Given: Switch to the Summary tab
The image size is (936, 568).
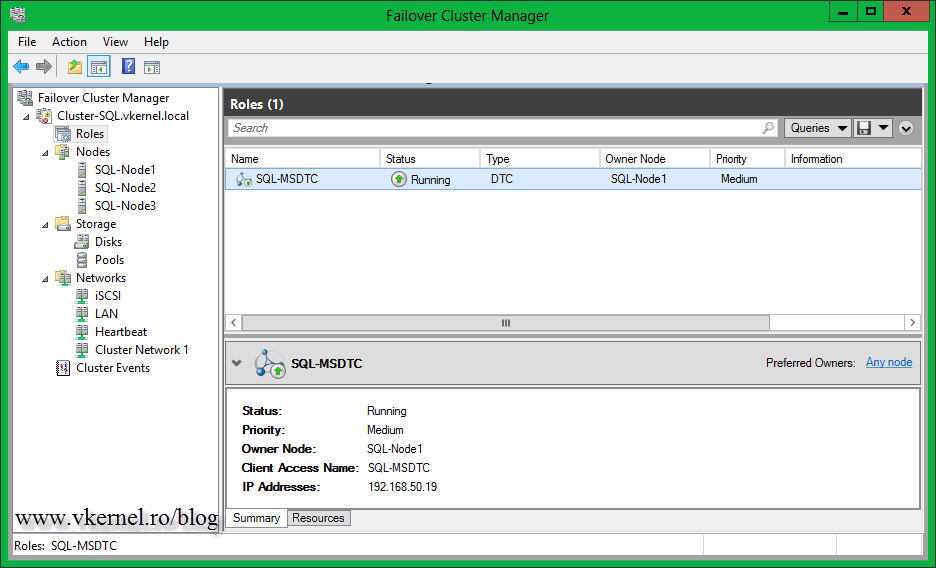Looking at the screenshot, I should [x=256, y=518].
